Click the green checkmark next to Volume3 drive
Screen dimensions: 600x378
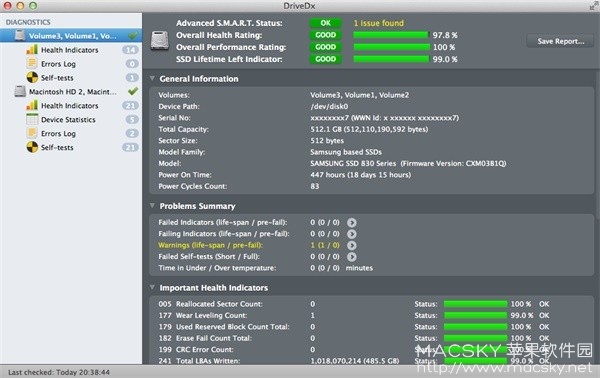coord(133,36)
